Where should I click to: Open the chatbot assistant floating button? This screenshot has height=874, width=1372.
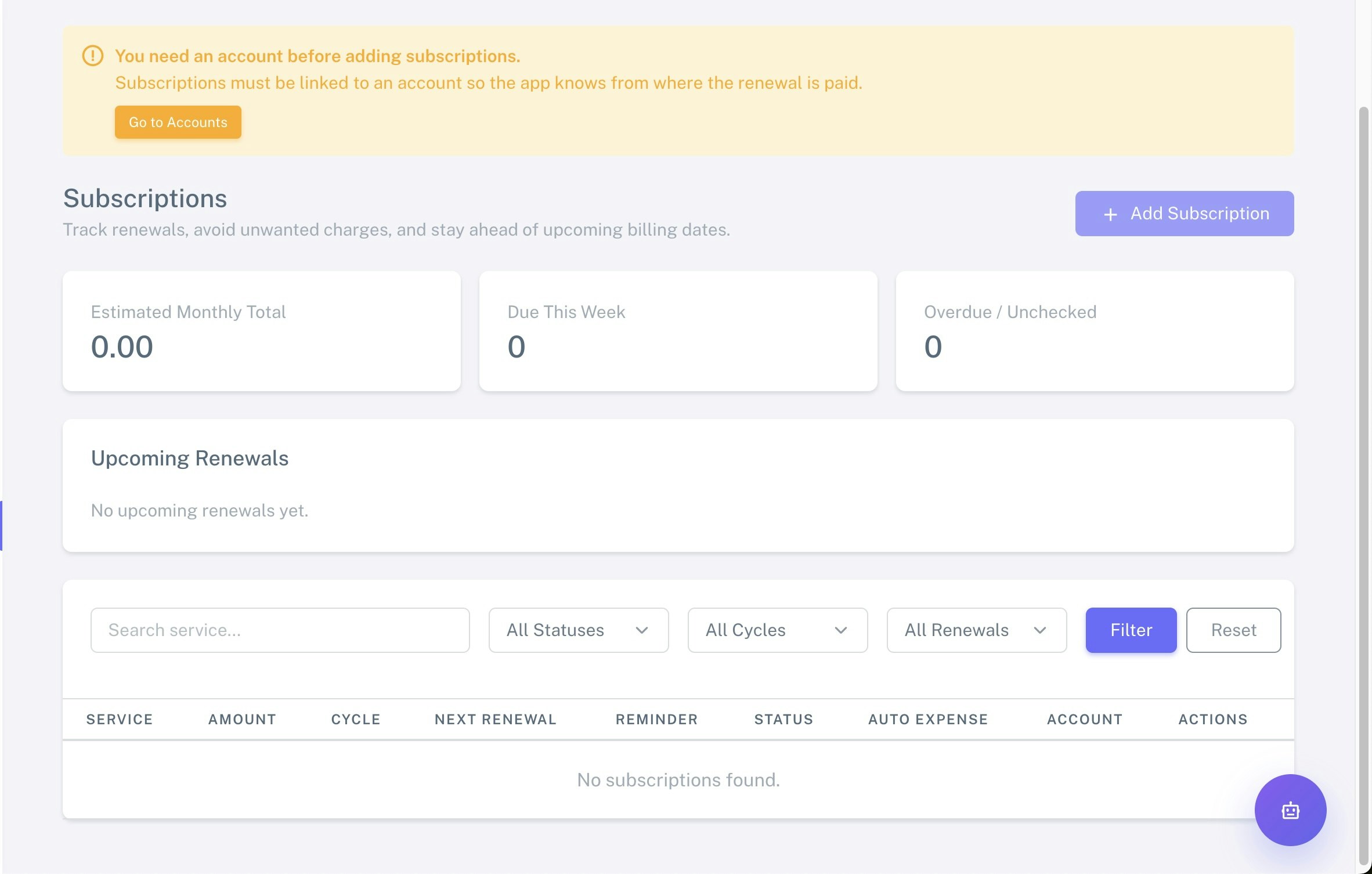pyautogui.click(x=1290, y=810)
